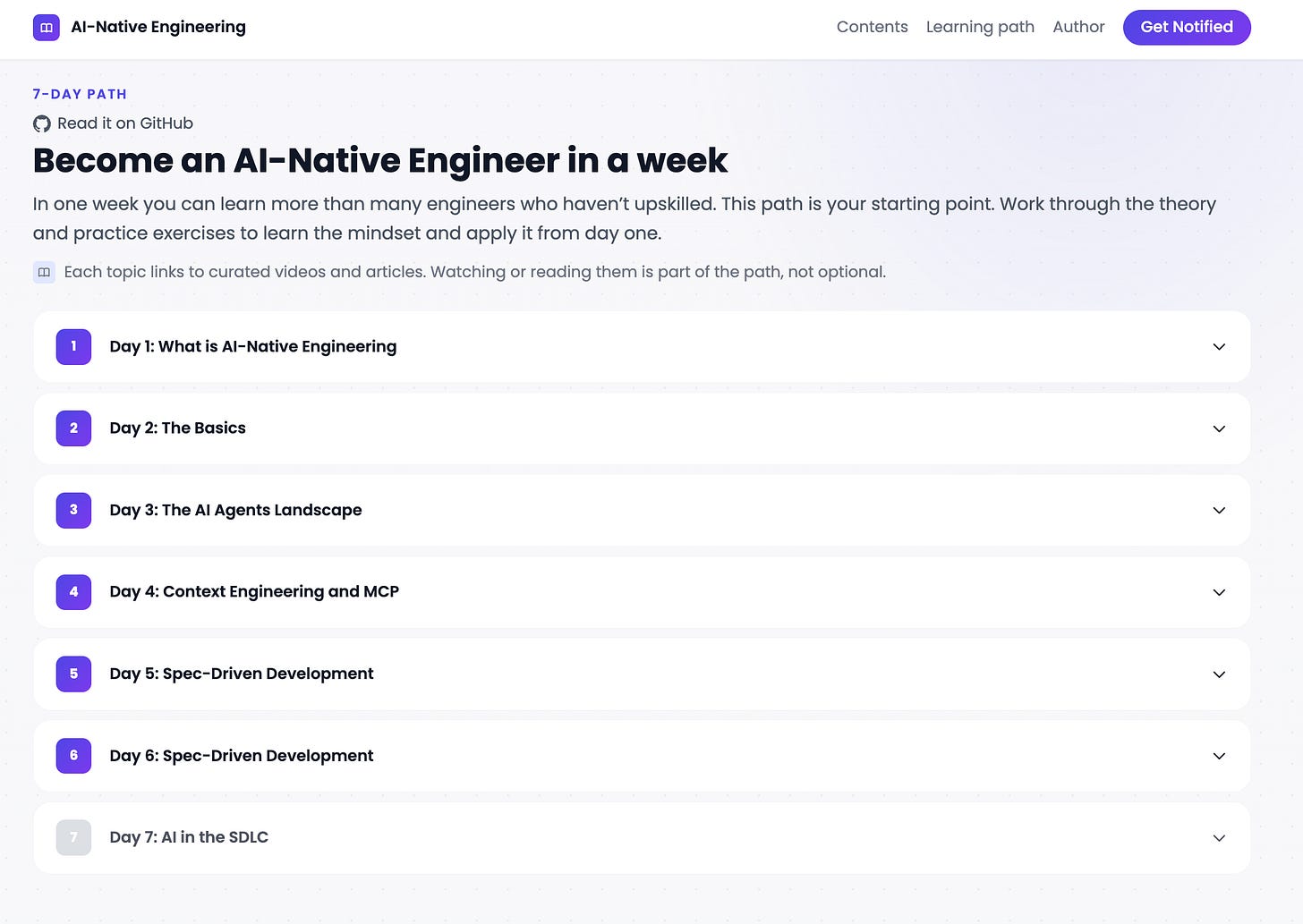Expand the Day 2: The Basics chevron
The width and height of the screenshot is (1303, 924).
[x=1219, y=428]
